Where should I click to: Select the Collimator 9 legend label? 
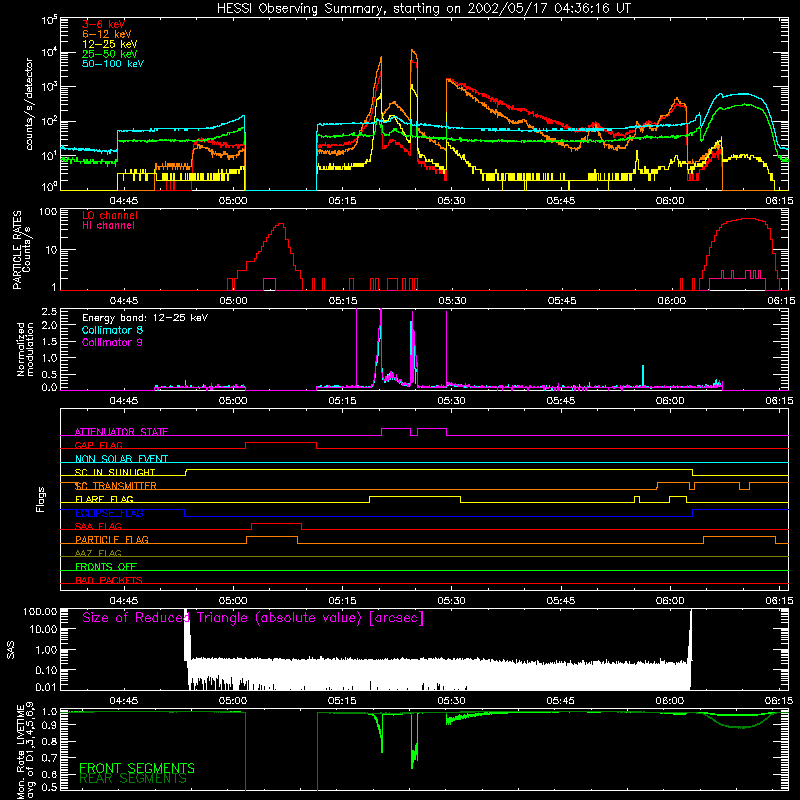click(x=112, y=342)
